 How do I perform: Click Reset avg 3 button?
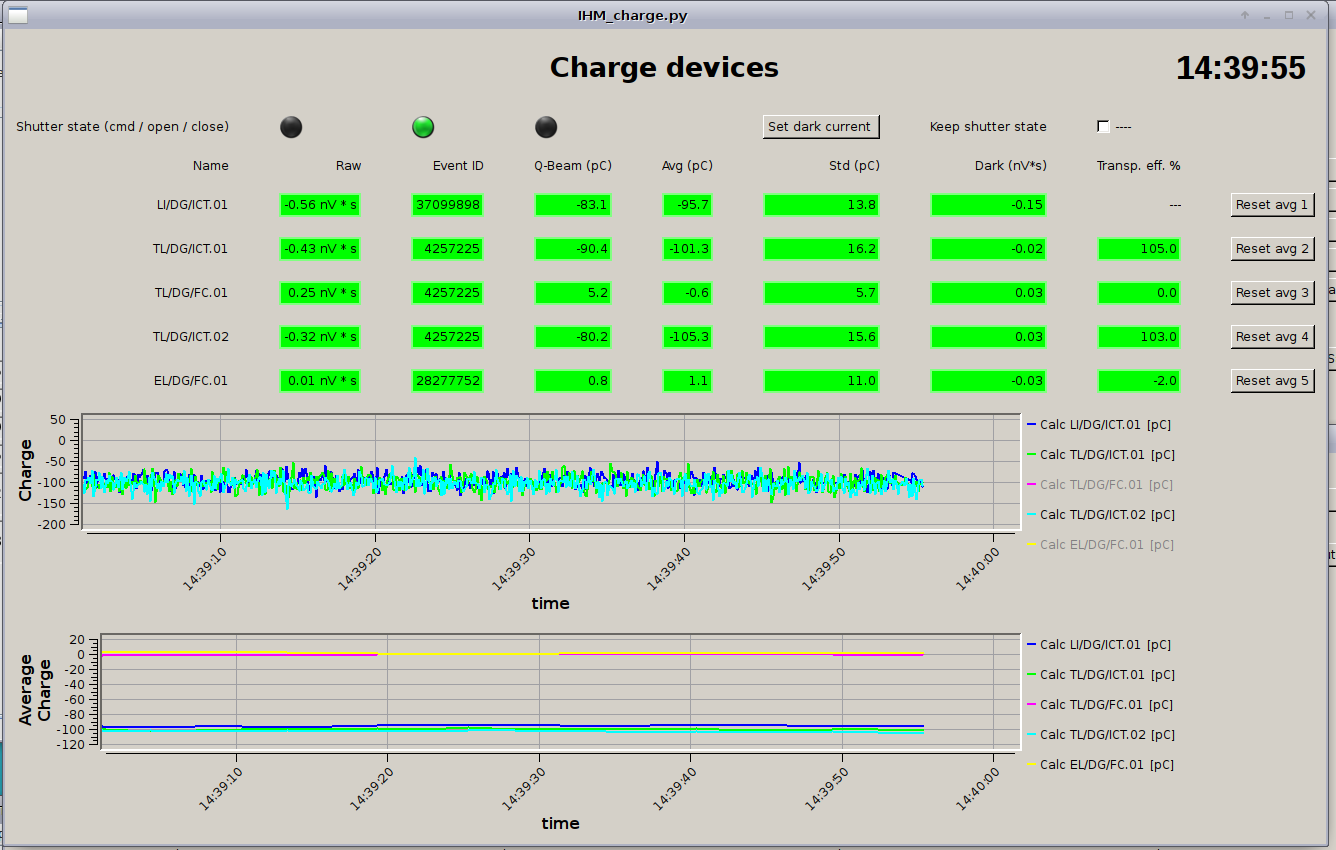(1272, 292)
